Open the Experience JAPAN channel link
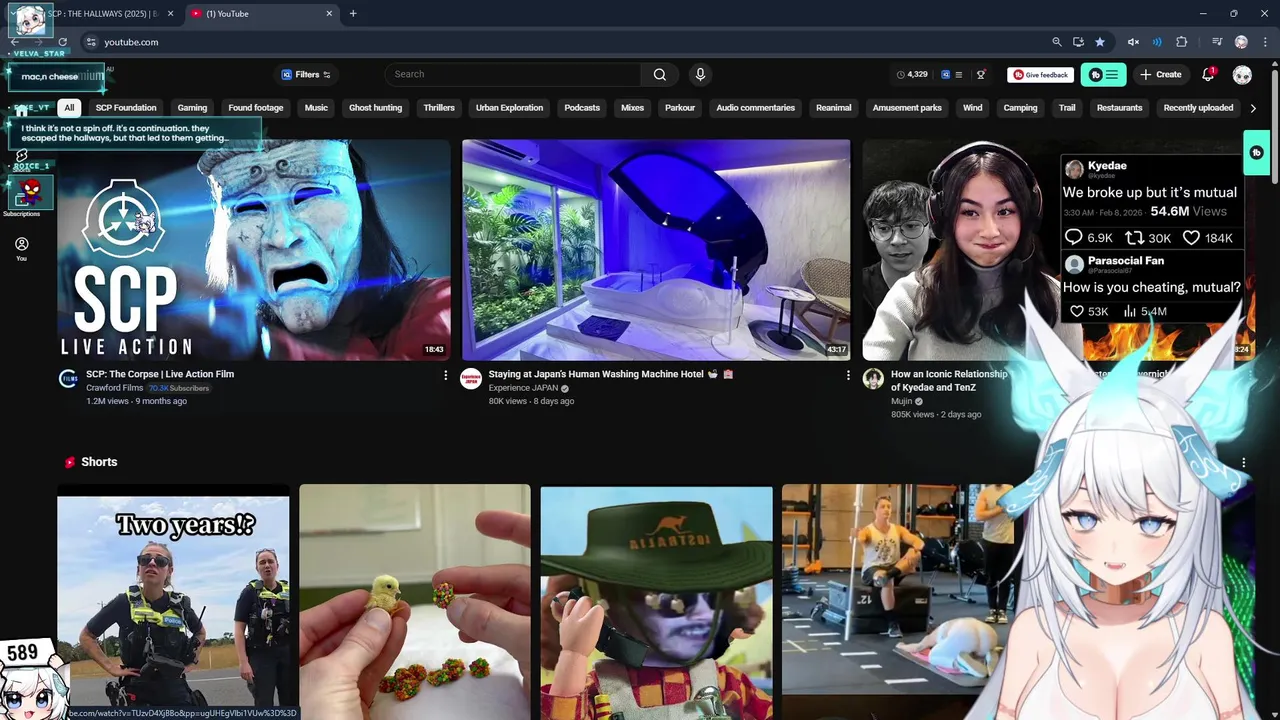Image resolution: width=1280 pixels, height=720 pixels. (x=523, y=388)
